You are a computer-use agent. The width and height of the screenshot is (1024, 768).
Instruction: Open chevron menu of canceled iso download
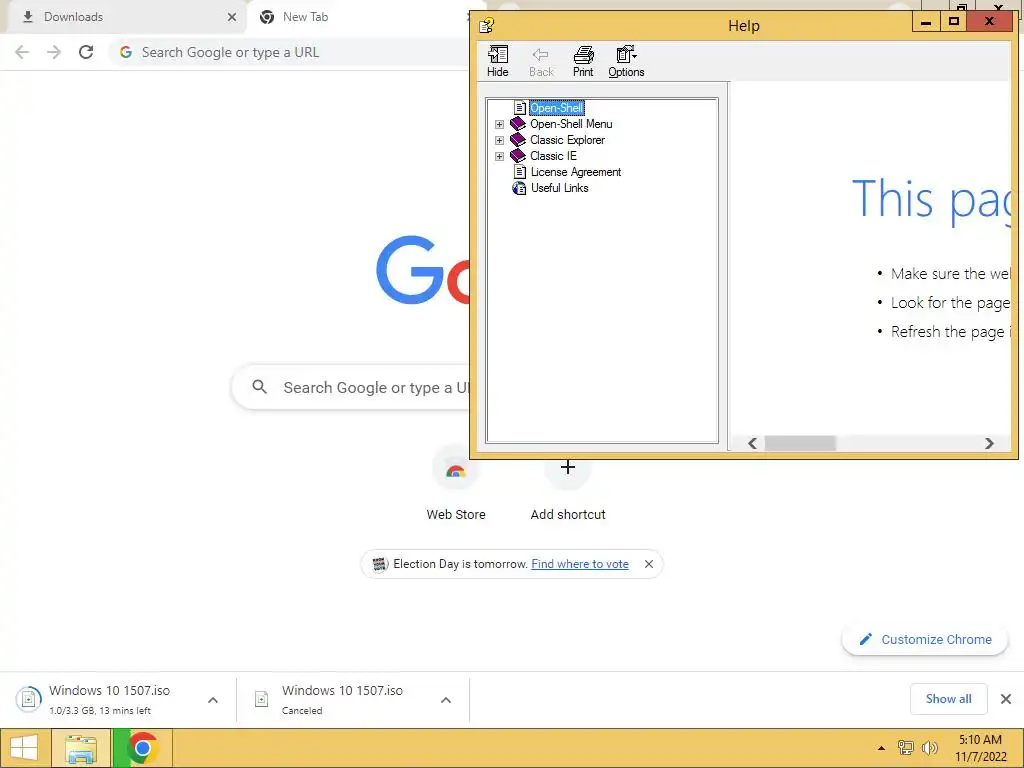pyautogui.click(x=446, y=699)
